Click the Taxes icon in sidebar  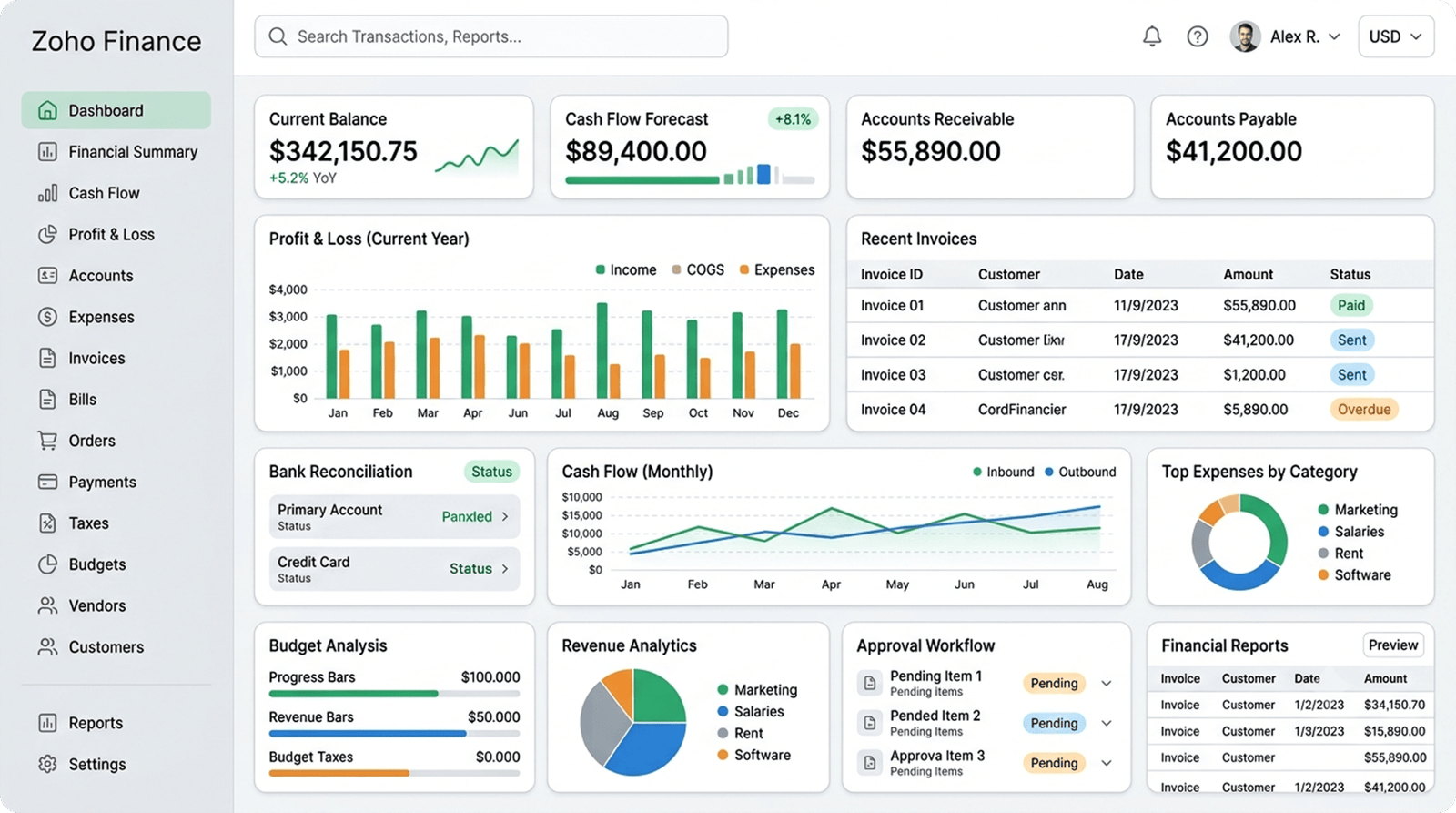[47, 523]
